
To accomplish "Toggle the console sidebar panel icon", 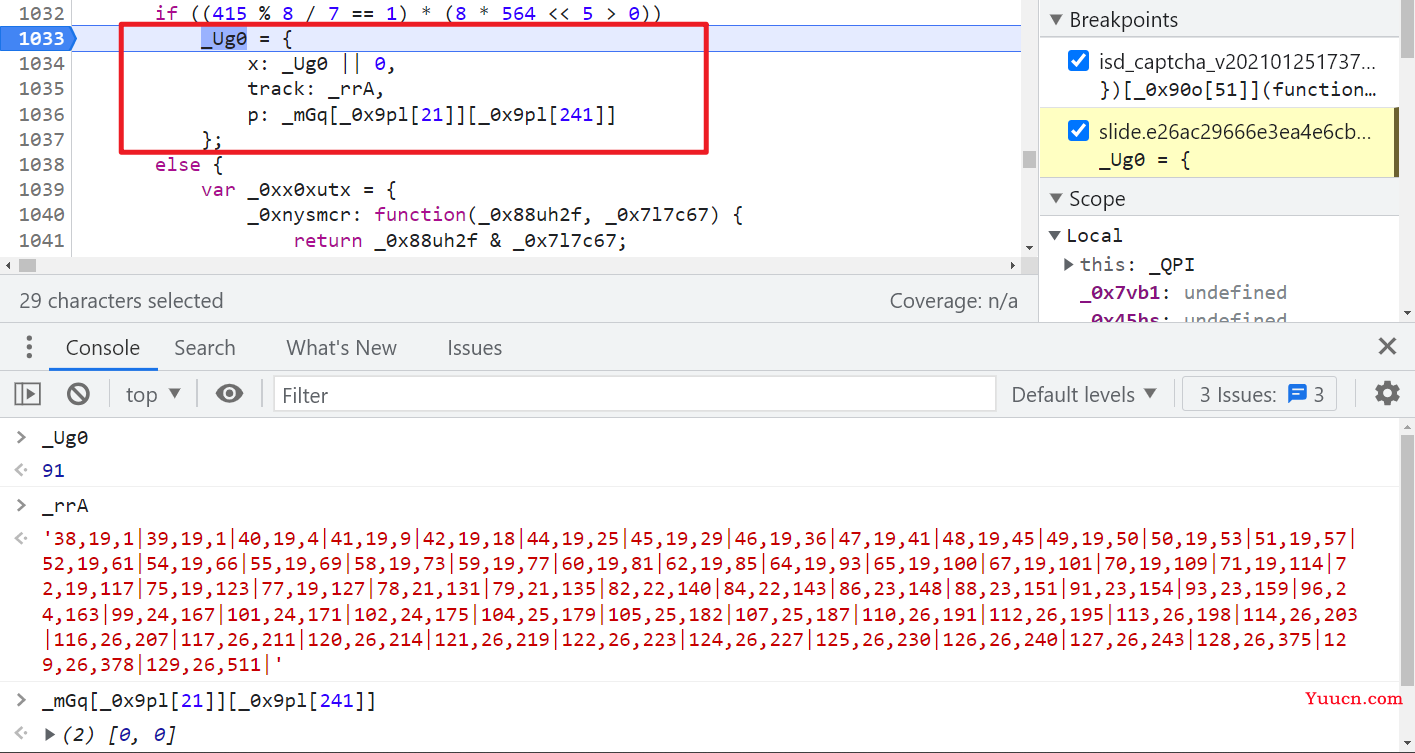I will [27, 394].
